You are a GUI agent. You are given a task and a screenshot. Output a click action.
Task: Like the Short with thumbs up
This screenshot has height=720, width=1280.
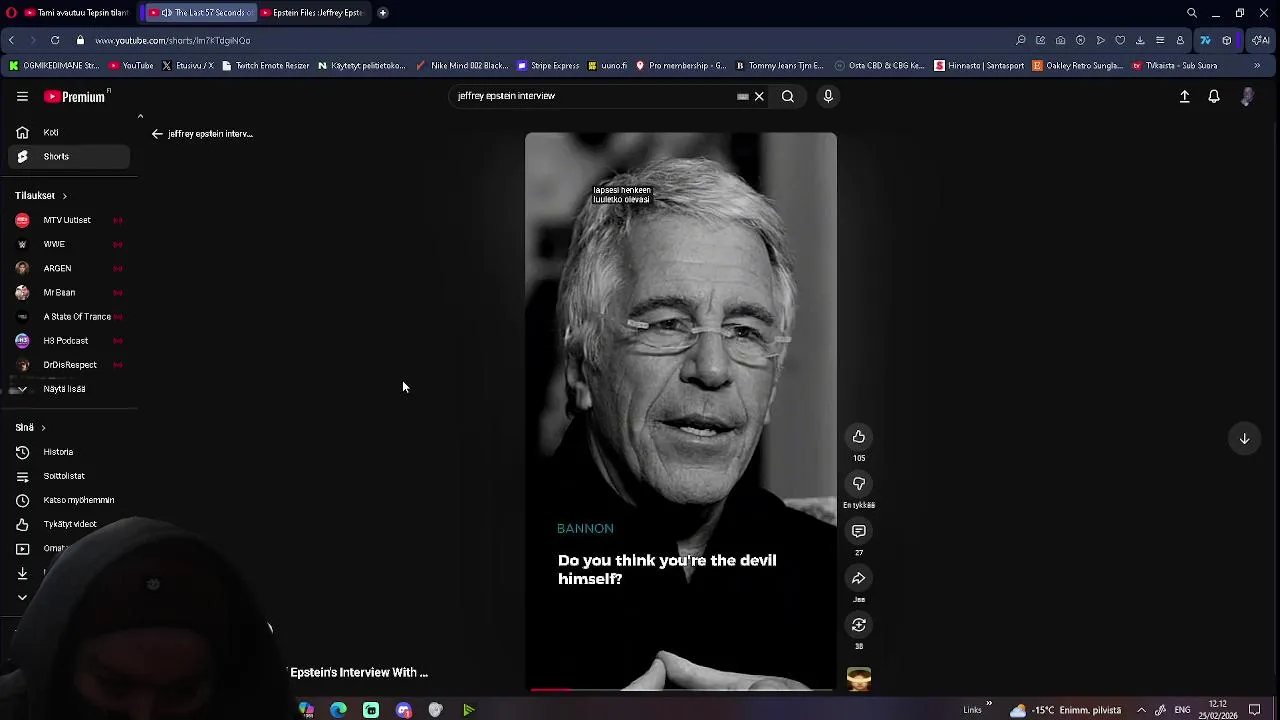point(859,436)
